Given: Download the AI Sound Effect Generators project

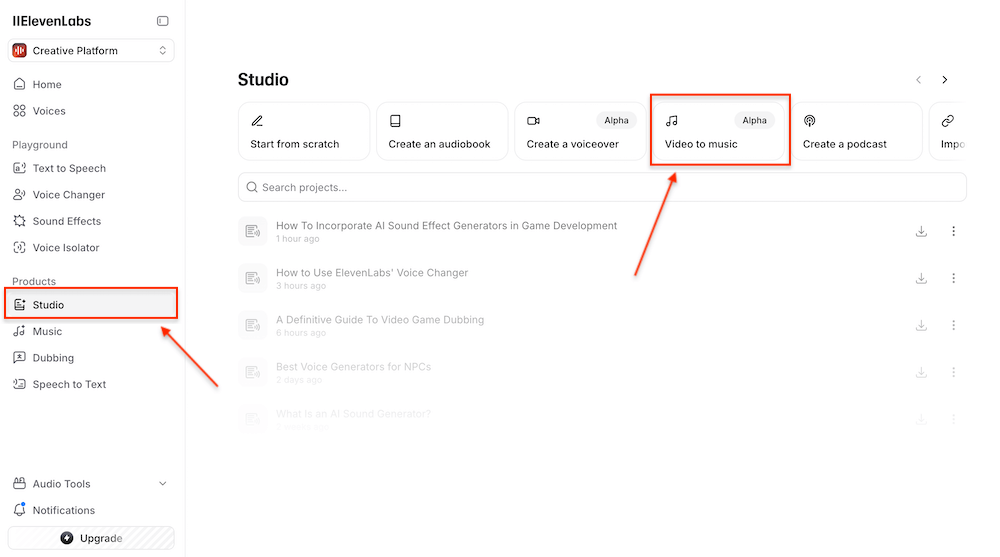Looking at the screenshot, I should (921, 232).
